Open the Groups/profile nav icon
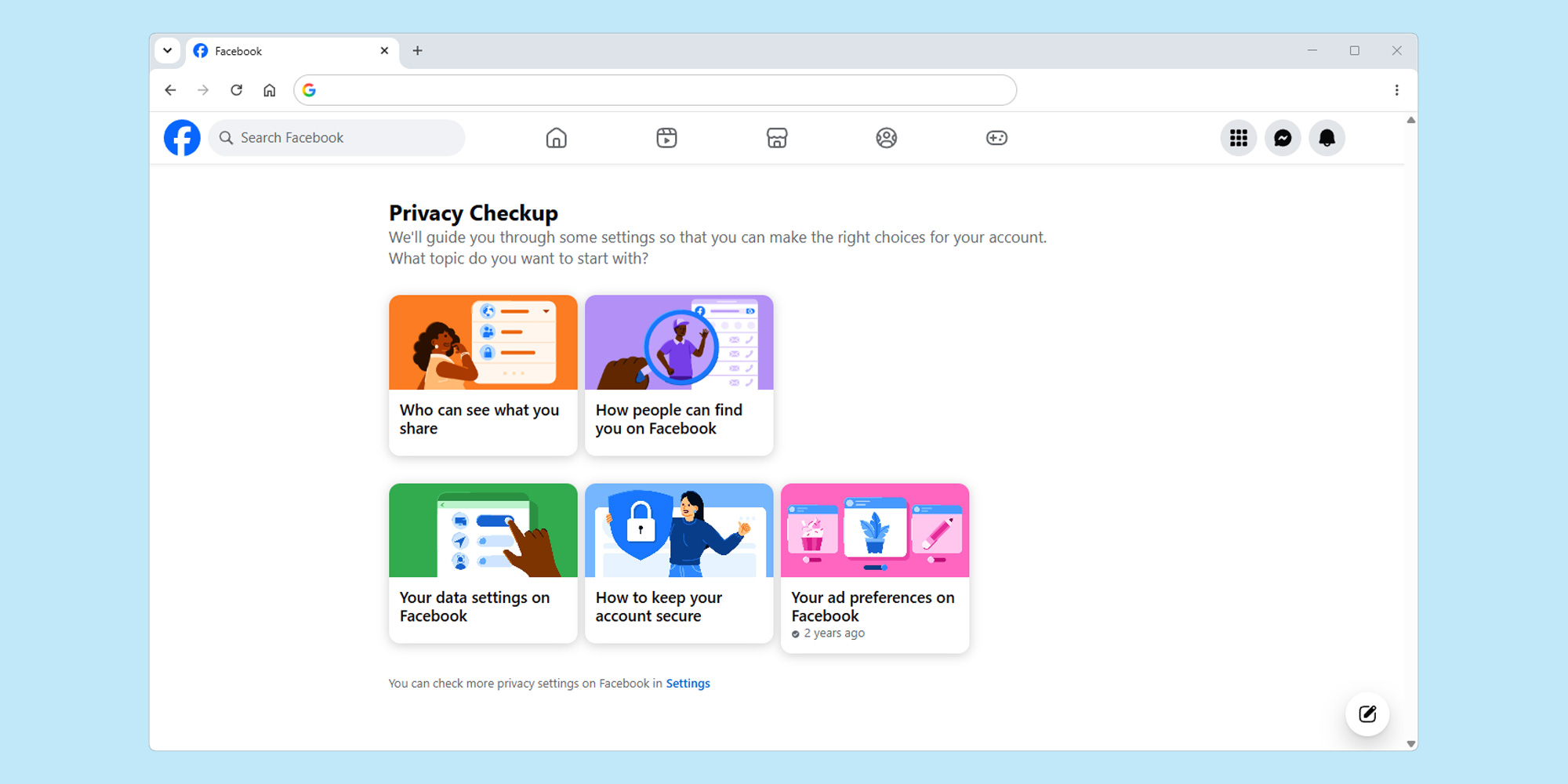This screenshot has width=1568, height=784. (887, 138)
